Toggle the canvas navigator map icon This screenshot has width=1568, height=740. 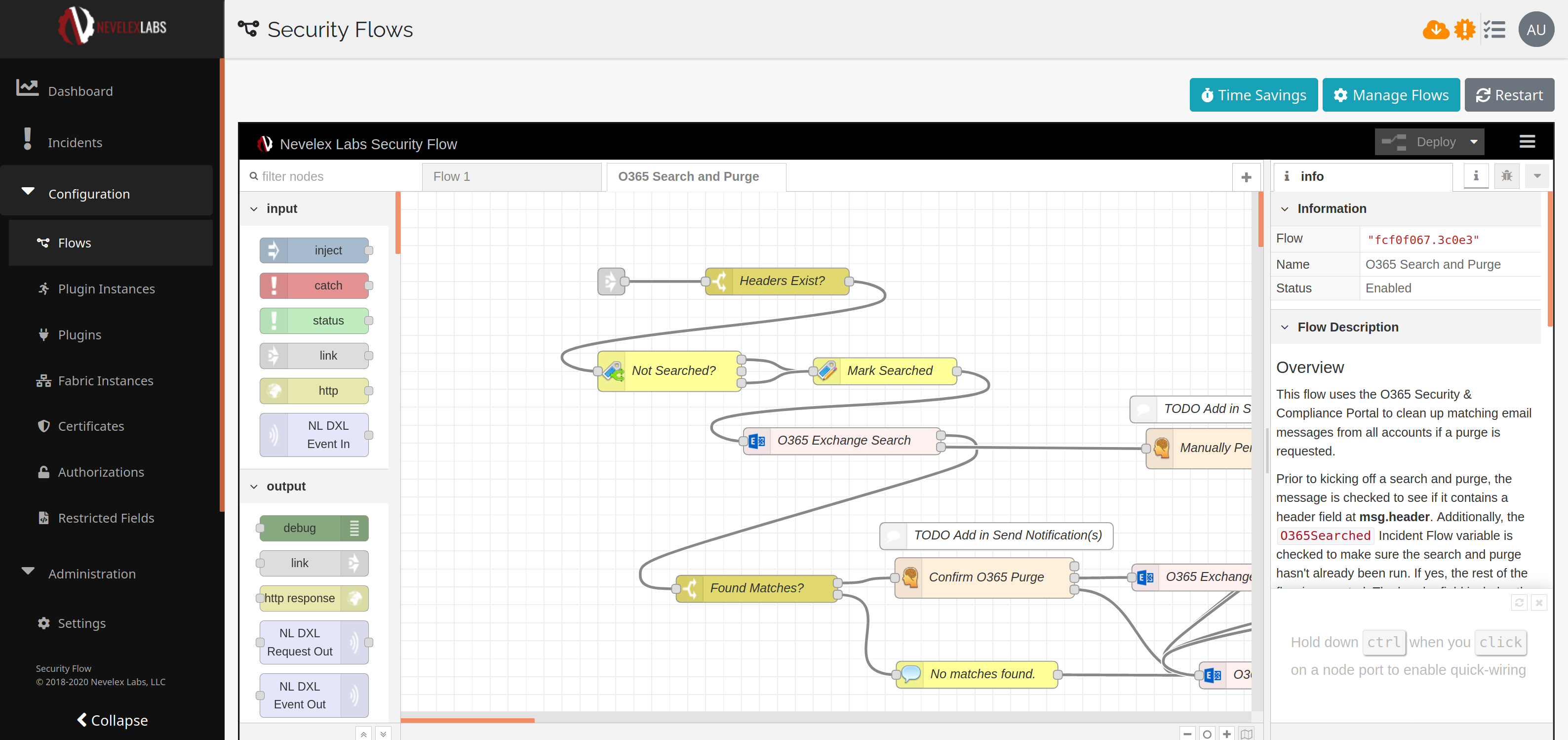tap(1246, 733)
